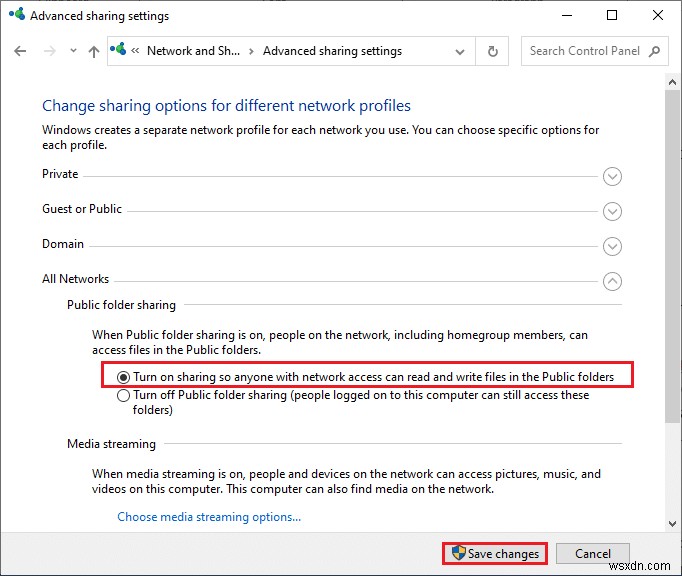Image resolution: width=682 pixels, height=576 pixels.
Task: Click the Media streaming heading
Action: 111,444
